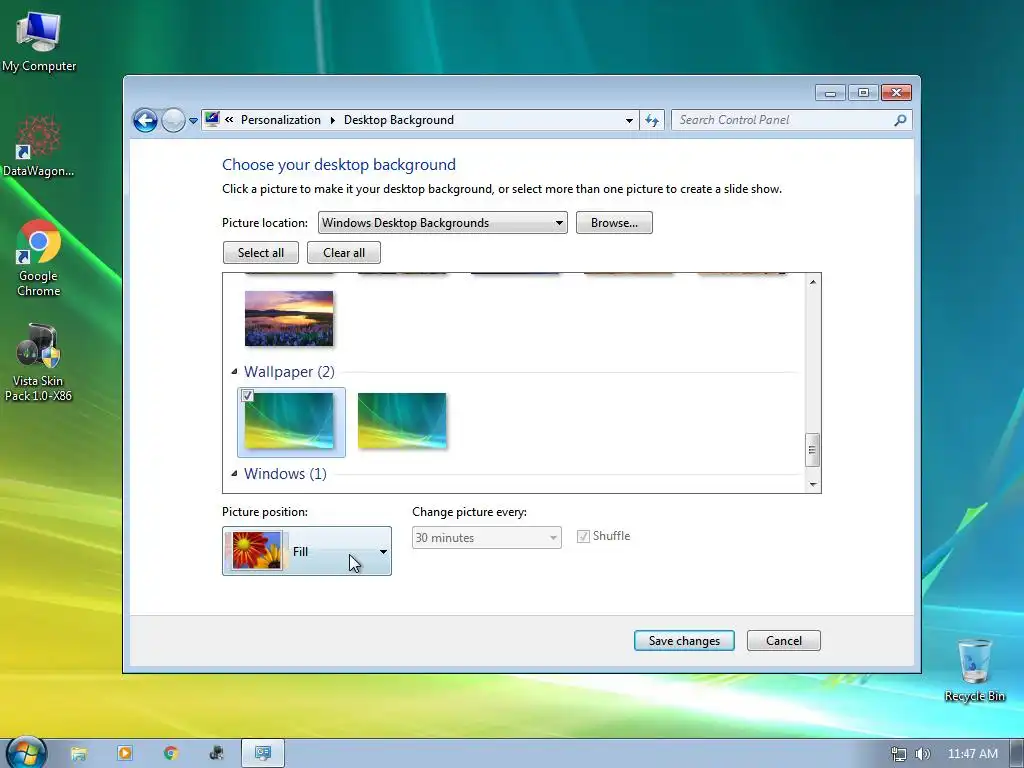Maximize the Desktop Background window

(x=863, y=93)
